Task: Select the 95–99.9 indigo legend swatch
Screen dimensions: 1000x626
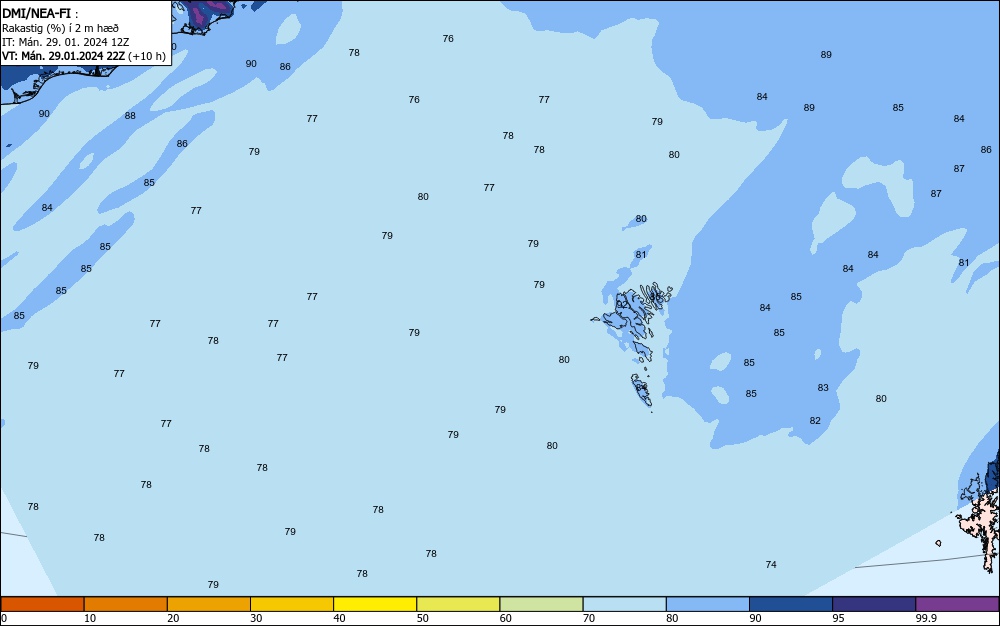Action: [x=874, y=604]
